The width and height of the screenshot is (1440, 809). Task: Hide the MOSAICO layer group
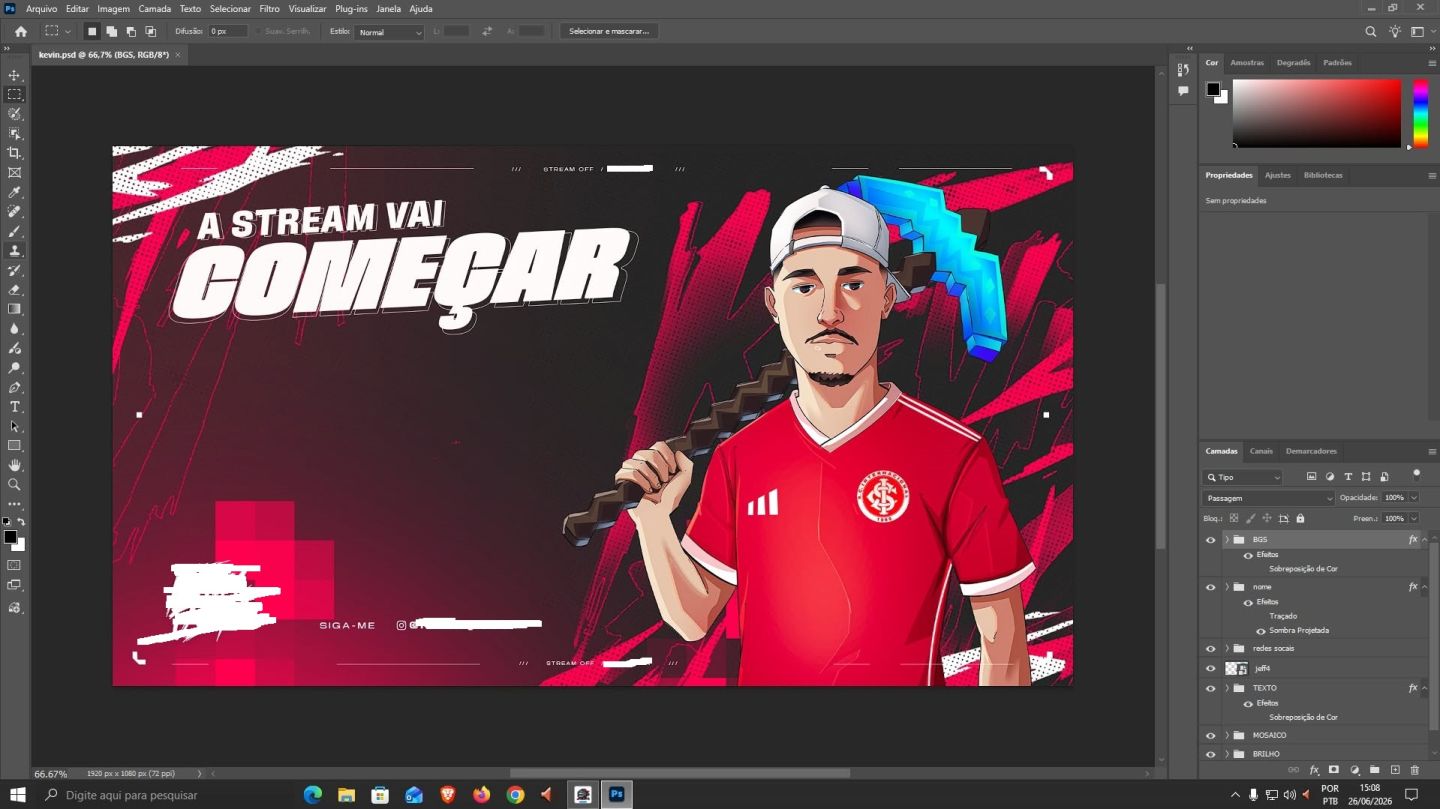coord(1210,735)
